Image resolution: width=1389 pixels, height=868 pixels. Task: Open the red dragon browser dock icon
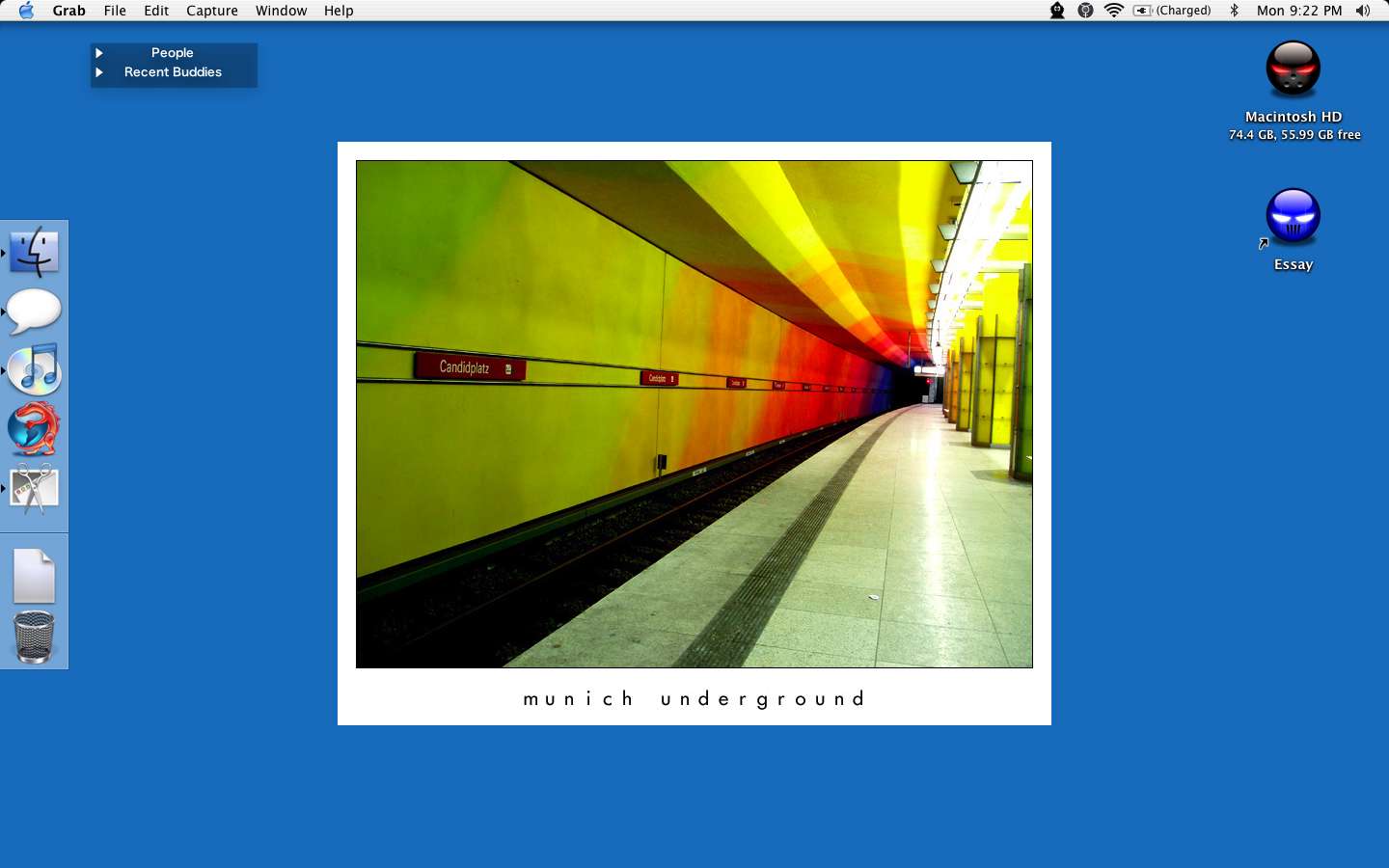pos(35,429)
